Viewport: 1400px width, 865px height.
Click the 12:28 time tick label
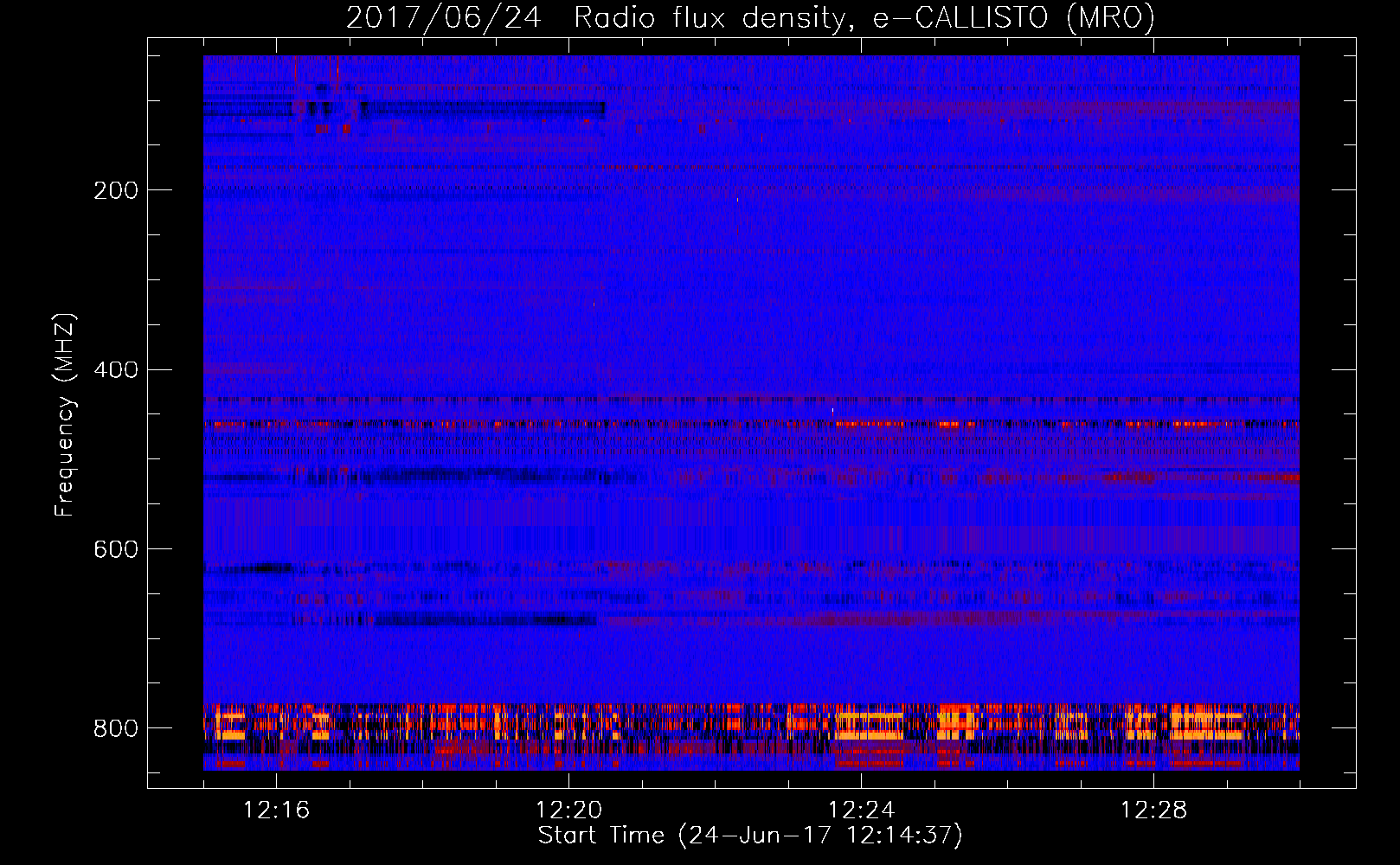click(x=1154, y=811)
